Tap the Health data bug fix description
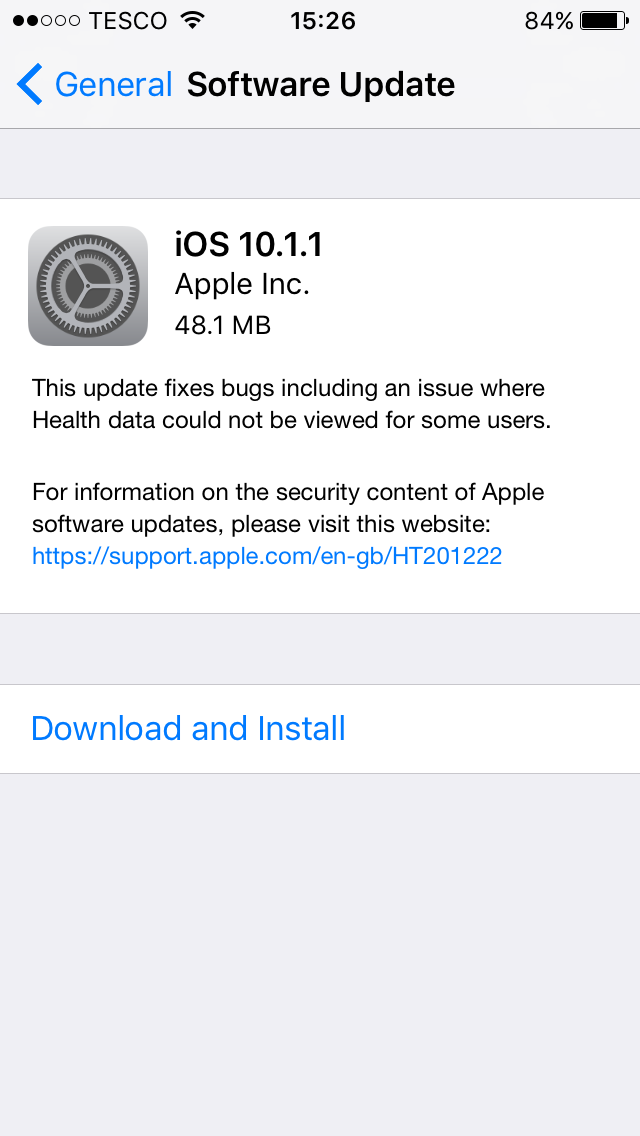Viewport: 640px width, 1136px height. click(291, 404)
